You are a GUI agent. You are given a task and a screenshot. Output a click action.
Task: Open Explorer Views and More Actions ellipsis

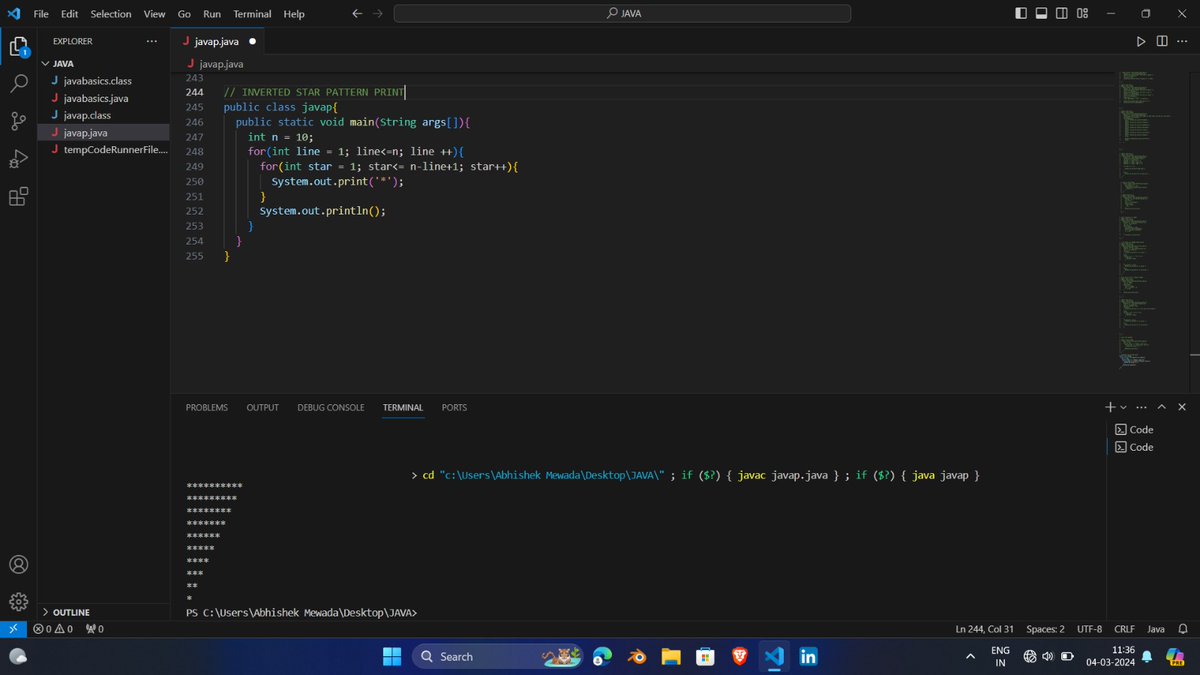(x=152, y=41)
